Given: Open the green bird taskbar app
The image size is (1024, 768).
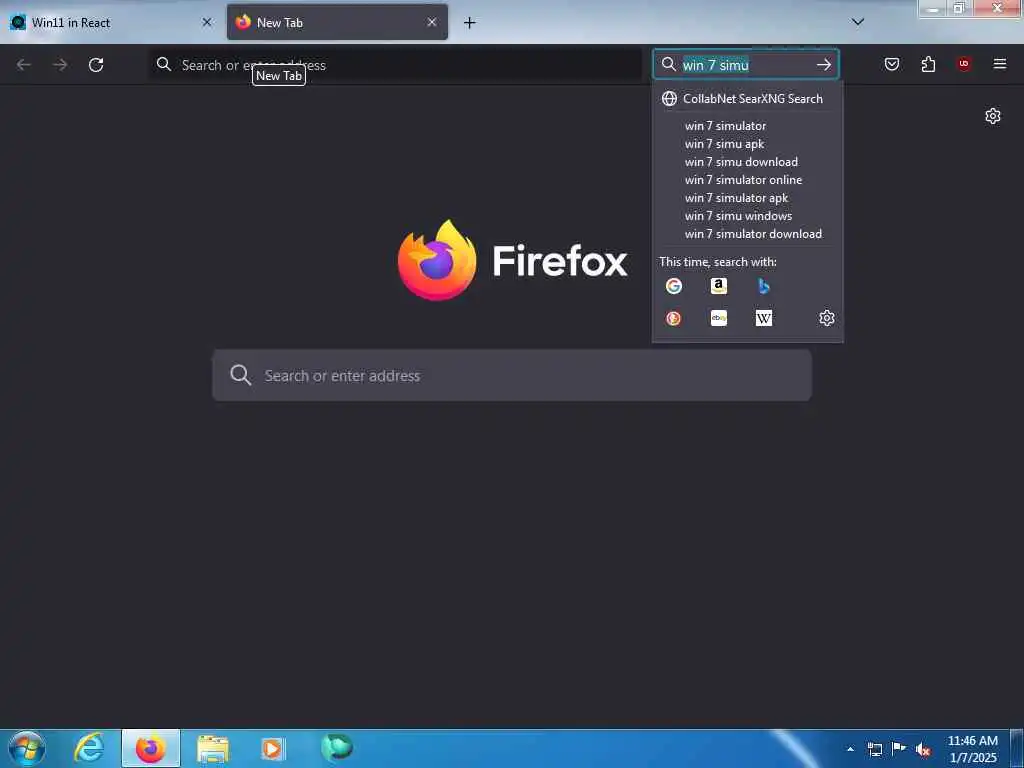Looking at the screenshot, I should 337,748.
